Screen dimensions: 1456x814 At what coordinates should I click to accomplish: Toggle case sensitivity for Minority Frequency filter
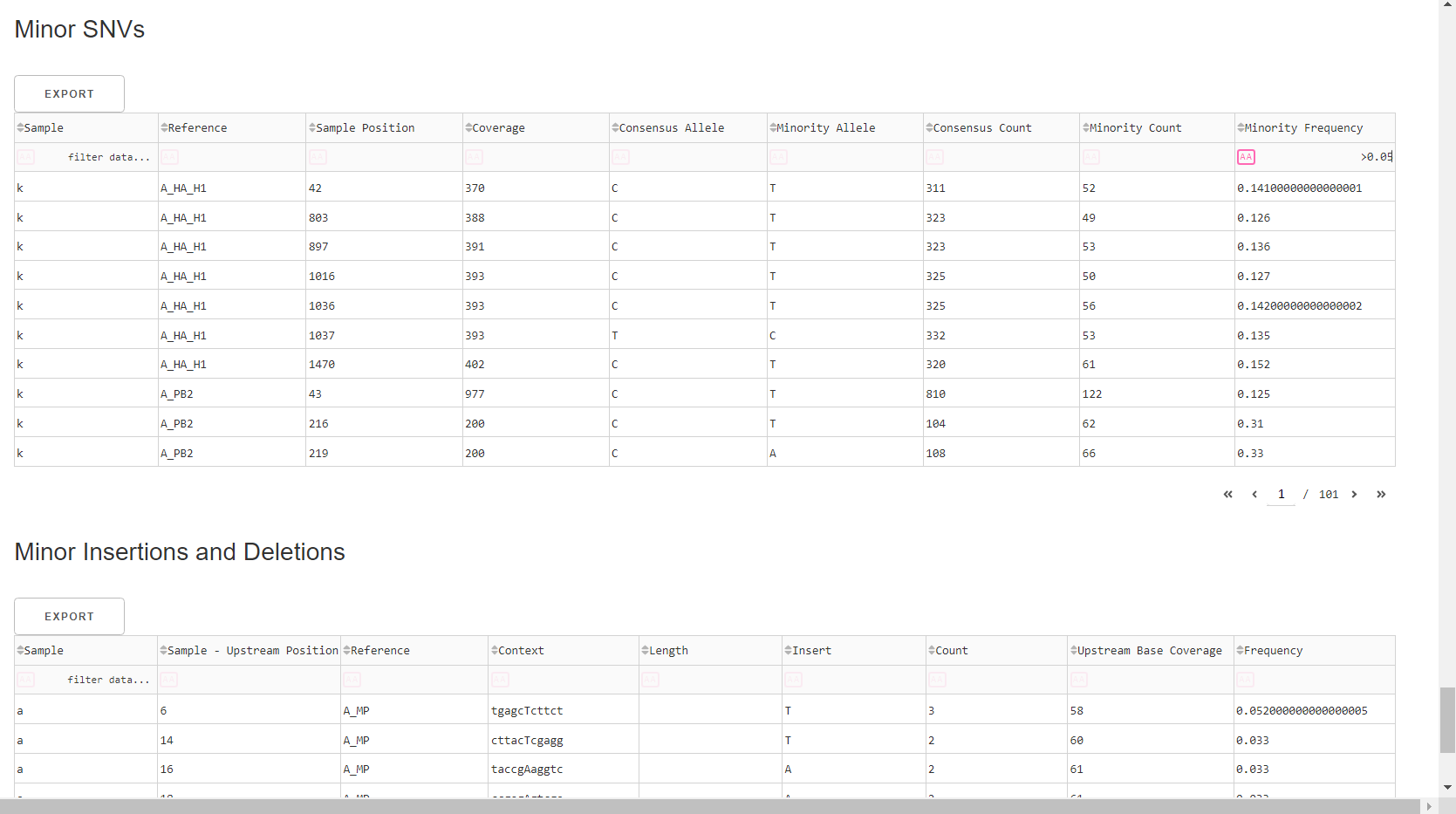point(1246,157)
